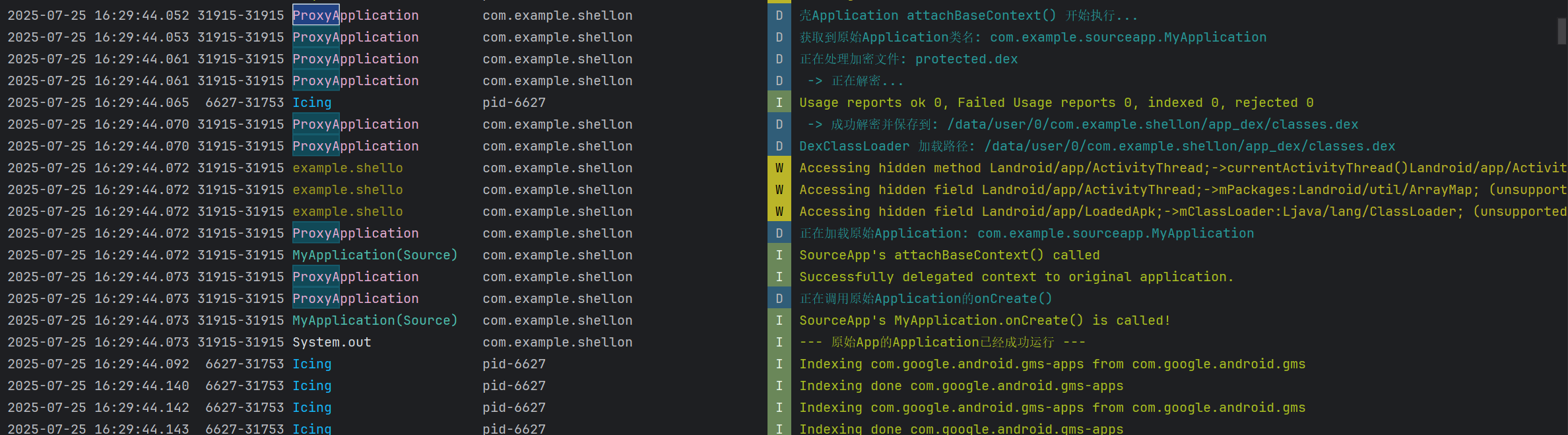Click the ProxyApplication tag on the 'Successfully delegated' row
This screenshot has width=1568, height=435.
pos(356,277)
